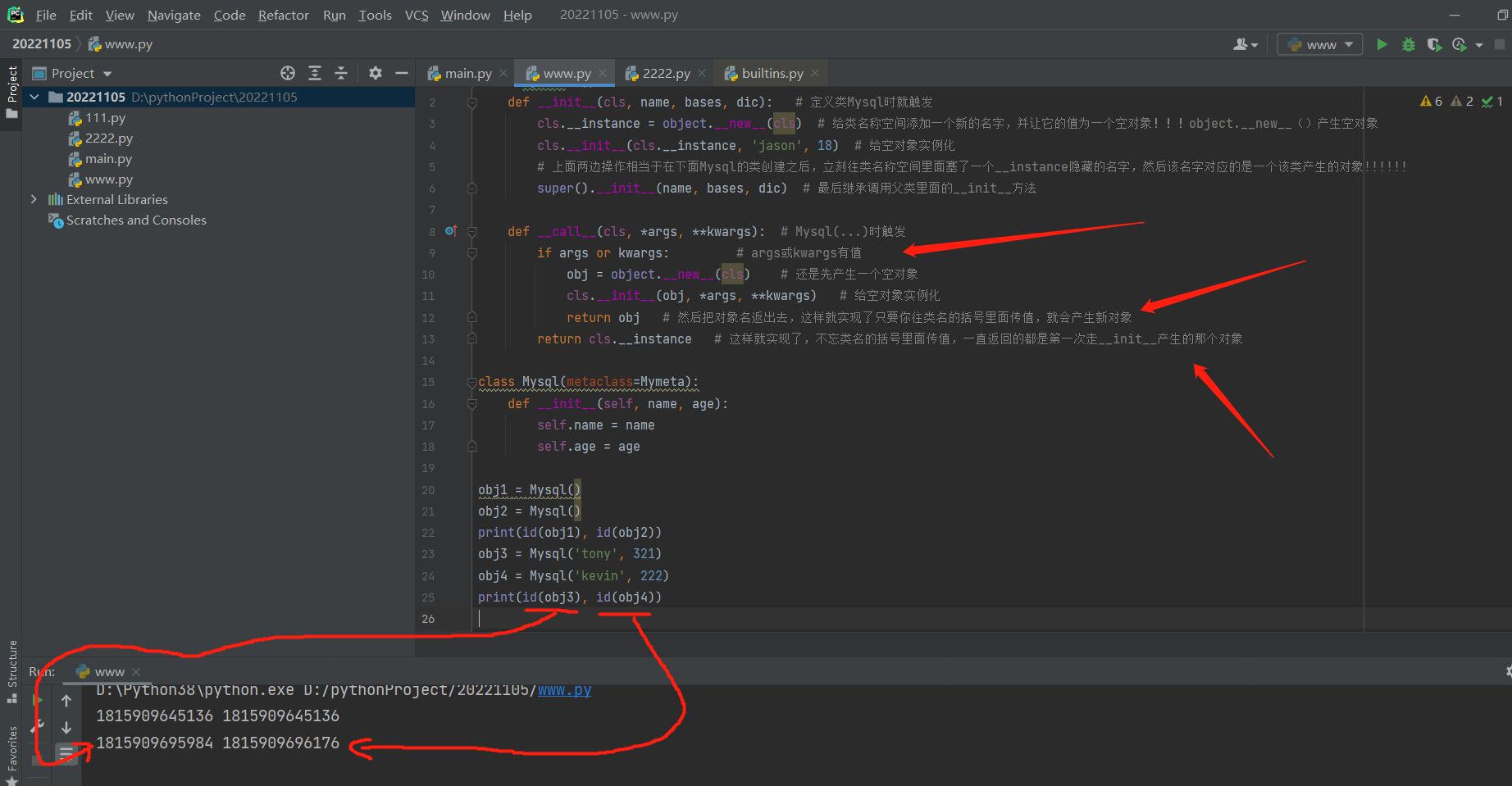This screenshot has height=786, width=1512.
Task: Click the 111.py Python file icon
Action: [x=75, y=118]
